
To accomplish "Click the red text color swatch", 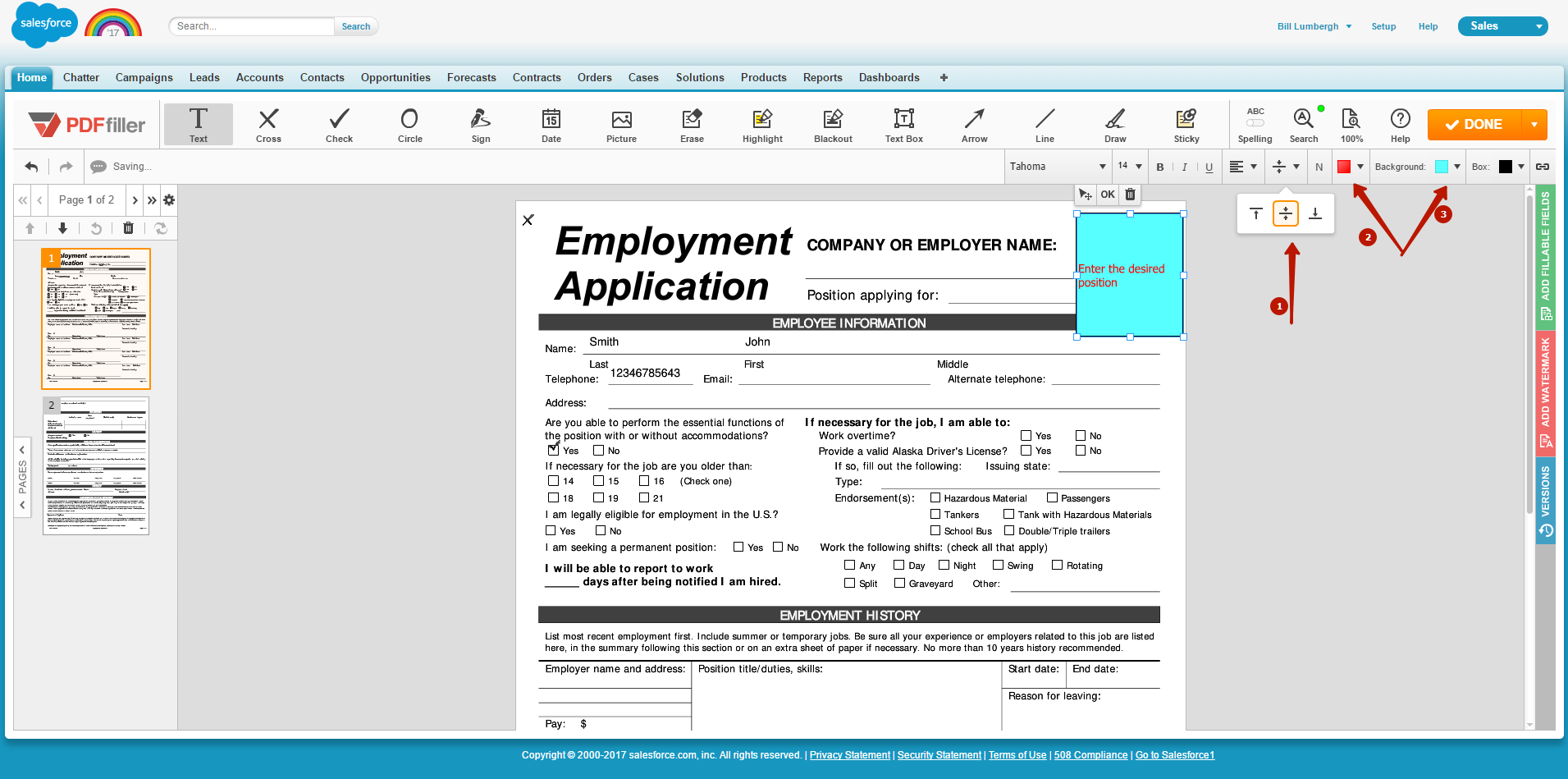I will pyautogui.click(x=1344, y=167).
